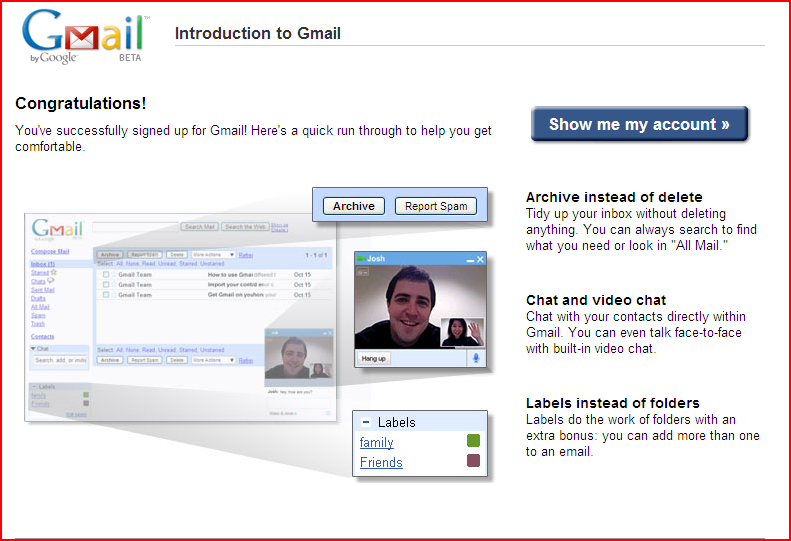This screenshot has height=541, width=791.
Task: Click the Gmail by Google logo in the page header
Action: (85, 36)
